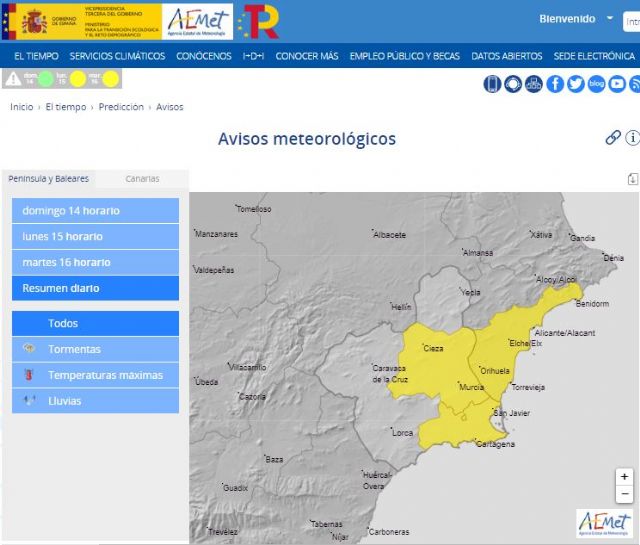Open the CONOCER MÁS menu
The width and height of the screenshot is (640, 545).
(307, 56)
